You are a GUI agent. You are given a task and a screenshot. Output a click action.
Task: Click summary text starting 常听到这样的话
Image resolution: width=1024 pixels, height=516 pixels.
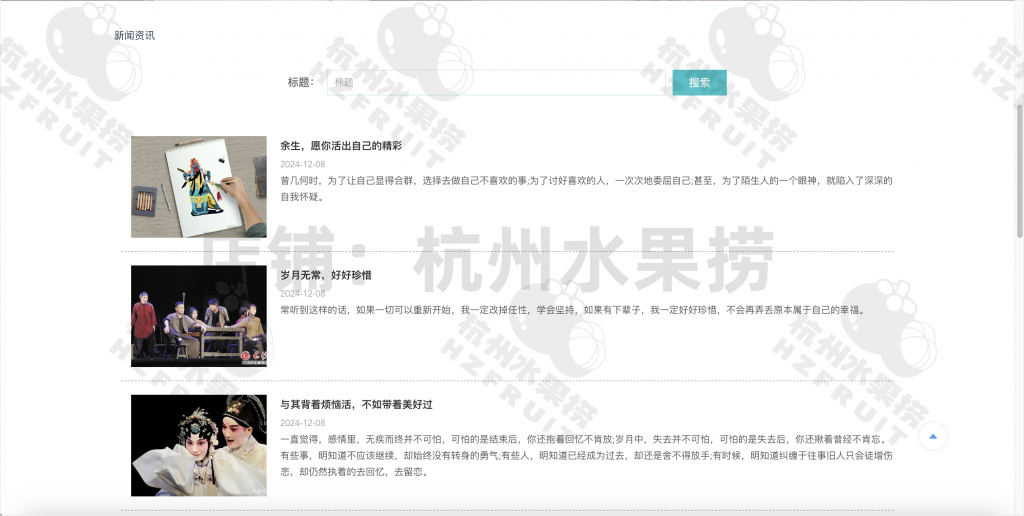click(x=574, y=310)
